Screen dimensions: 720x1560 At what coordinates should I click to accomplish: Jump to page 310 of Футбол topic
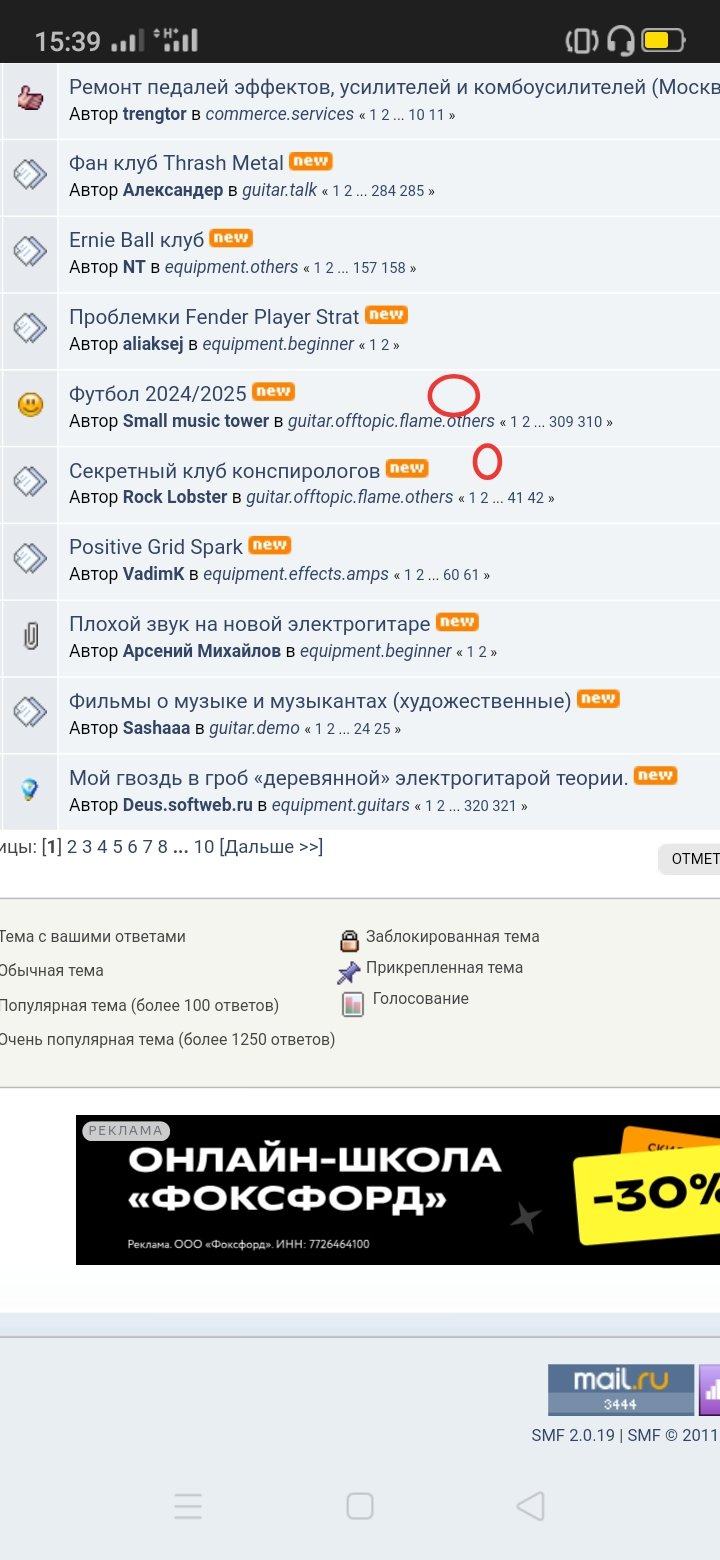pos(591,422)
